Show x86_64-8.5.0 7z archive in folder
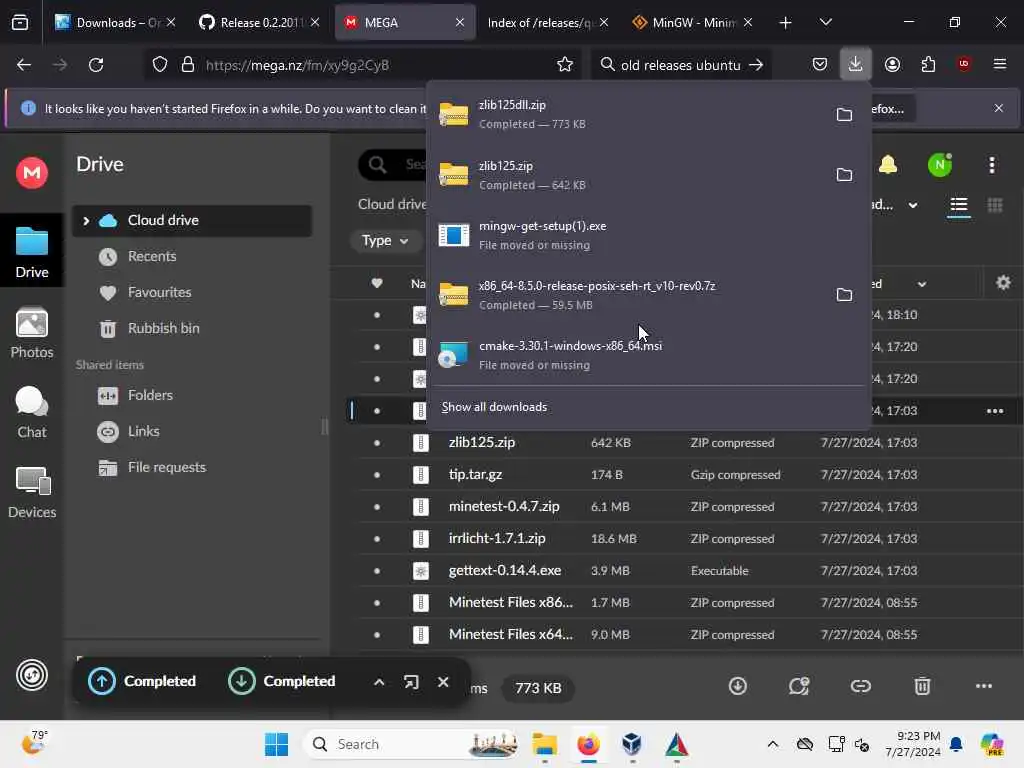1024x768 pixels. [844, 295]
